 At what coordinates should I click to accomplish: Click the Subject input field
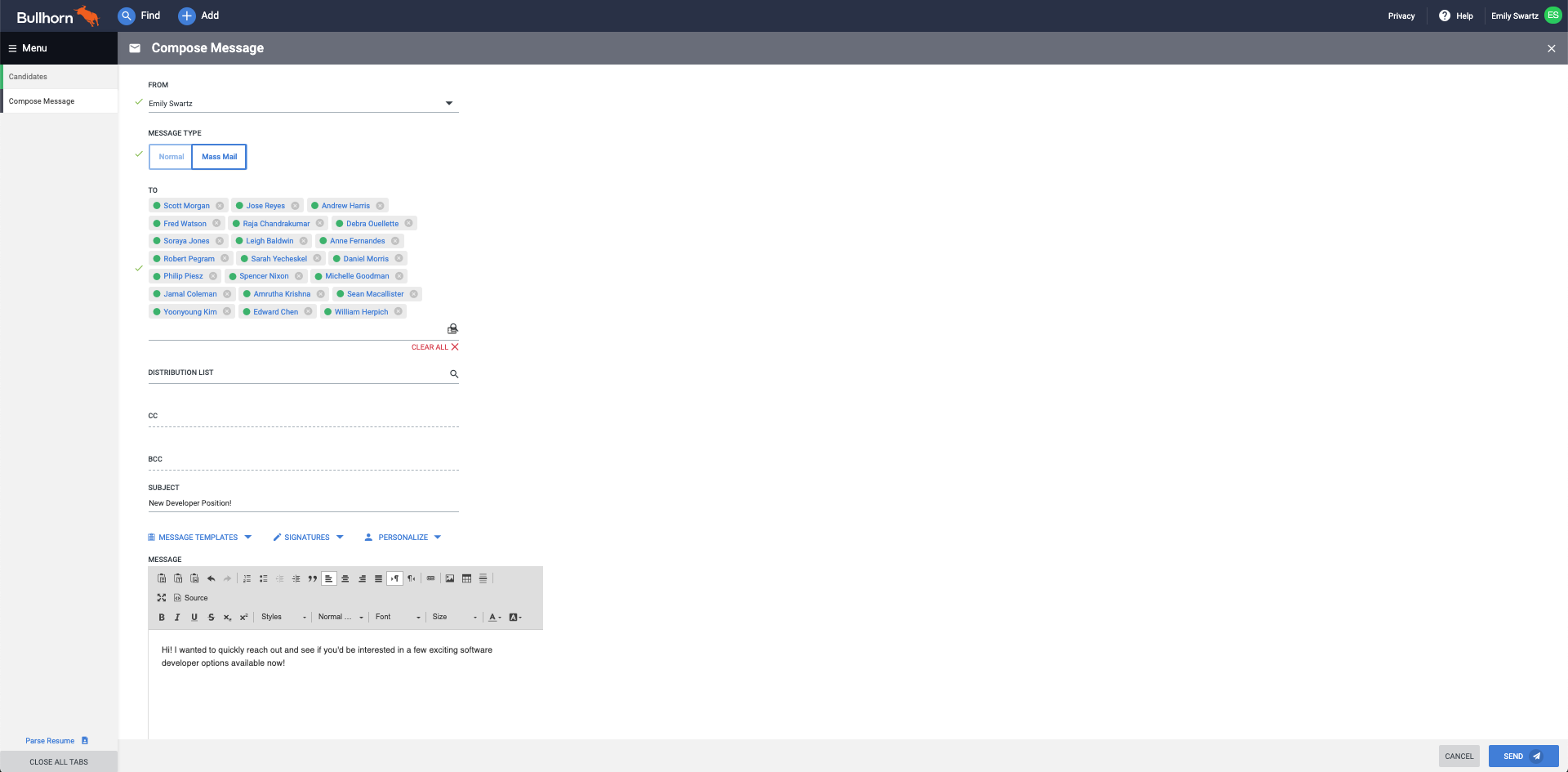(x=302, y=503)
